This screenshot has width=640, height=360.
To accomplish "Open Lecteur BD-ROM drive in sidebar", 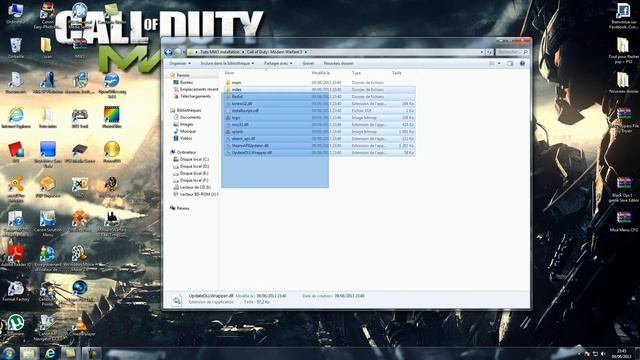I will 196,194.
